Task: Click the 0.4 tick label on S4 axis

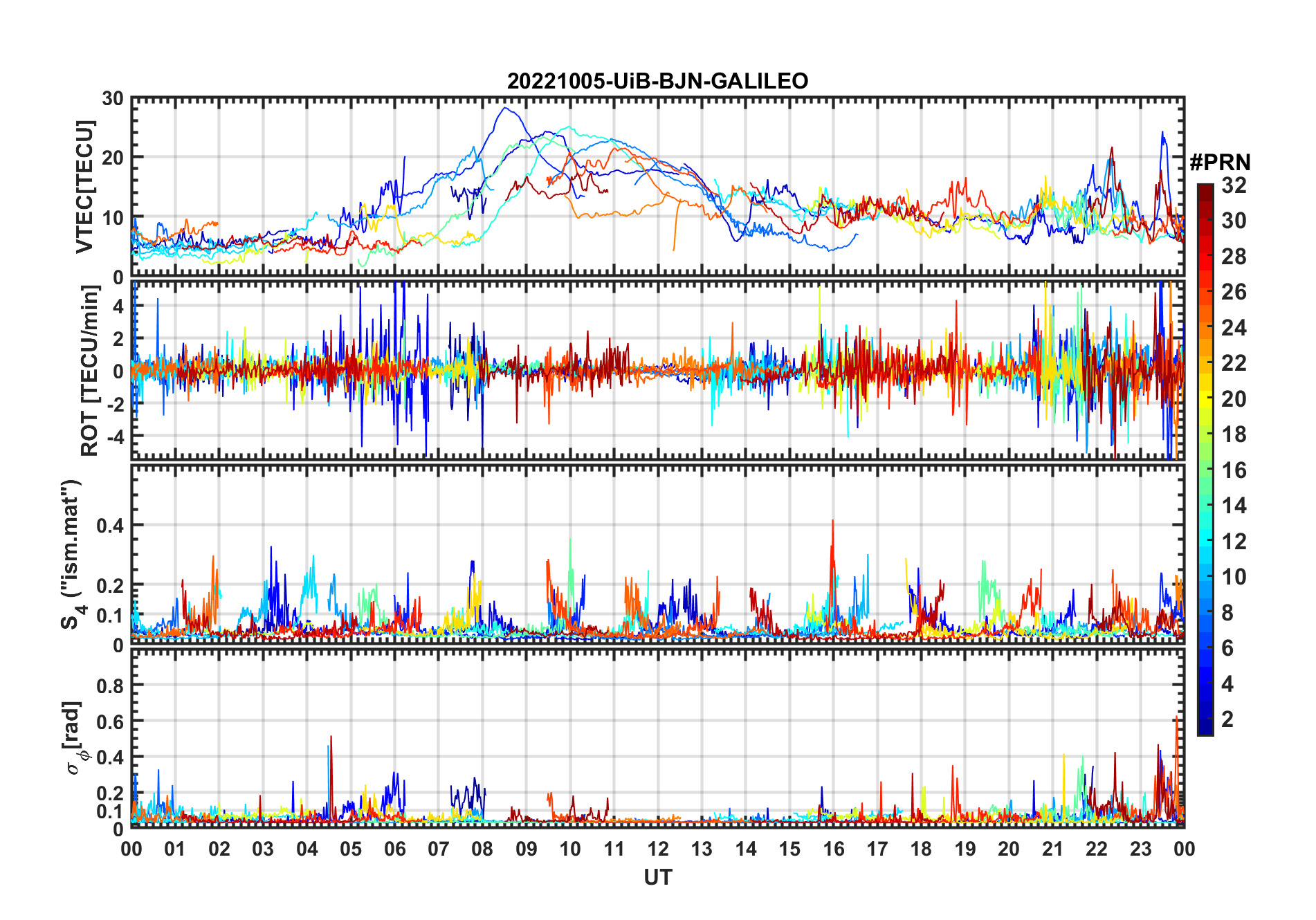Action: pyautogui.click(x=111, y=525)
